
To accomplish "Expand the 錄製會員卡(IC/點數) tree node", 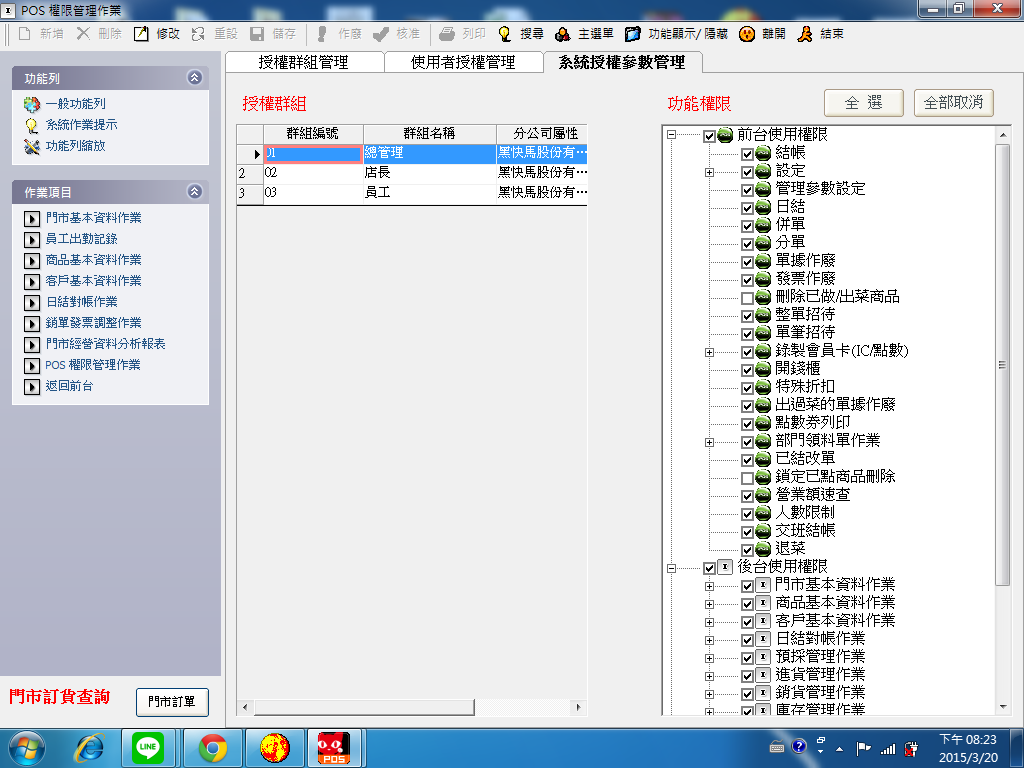I will click(710, 351).
